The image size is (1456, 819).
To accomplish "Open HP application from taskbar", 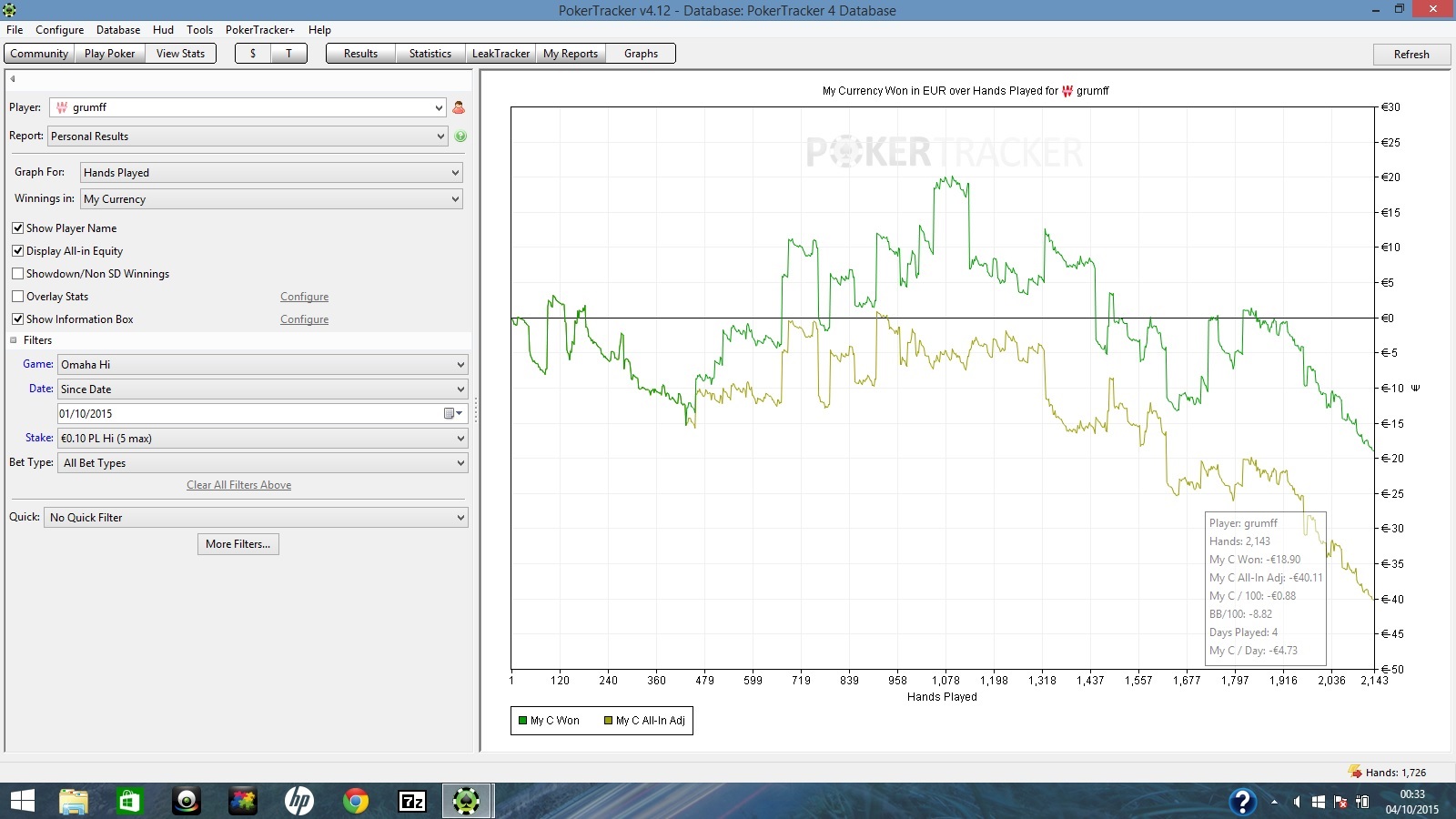I will pyautogui.click(x=299, y=801).
